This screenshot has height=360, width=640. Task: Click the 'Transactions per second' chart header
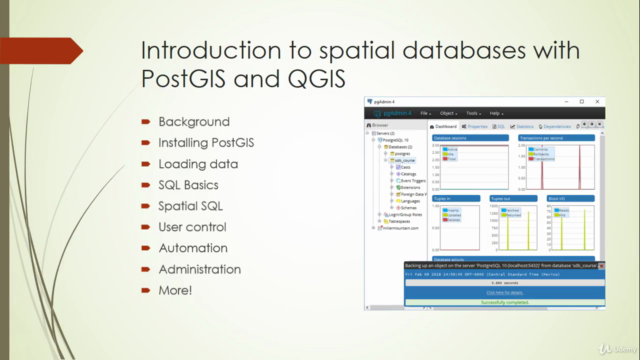pos(556,138)
